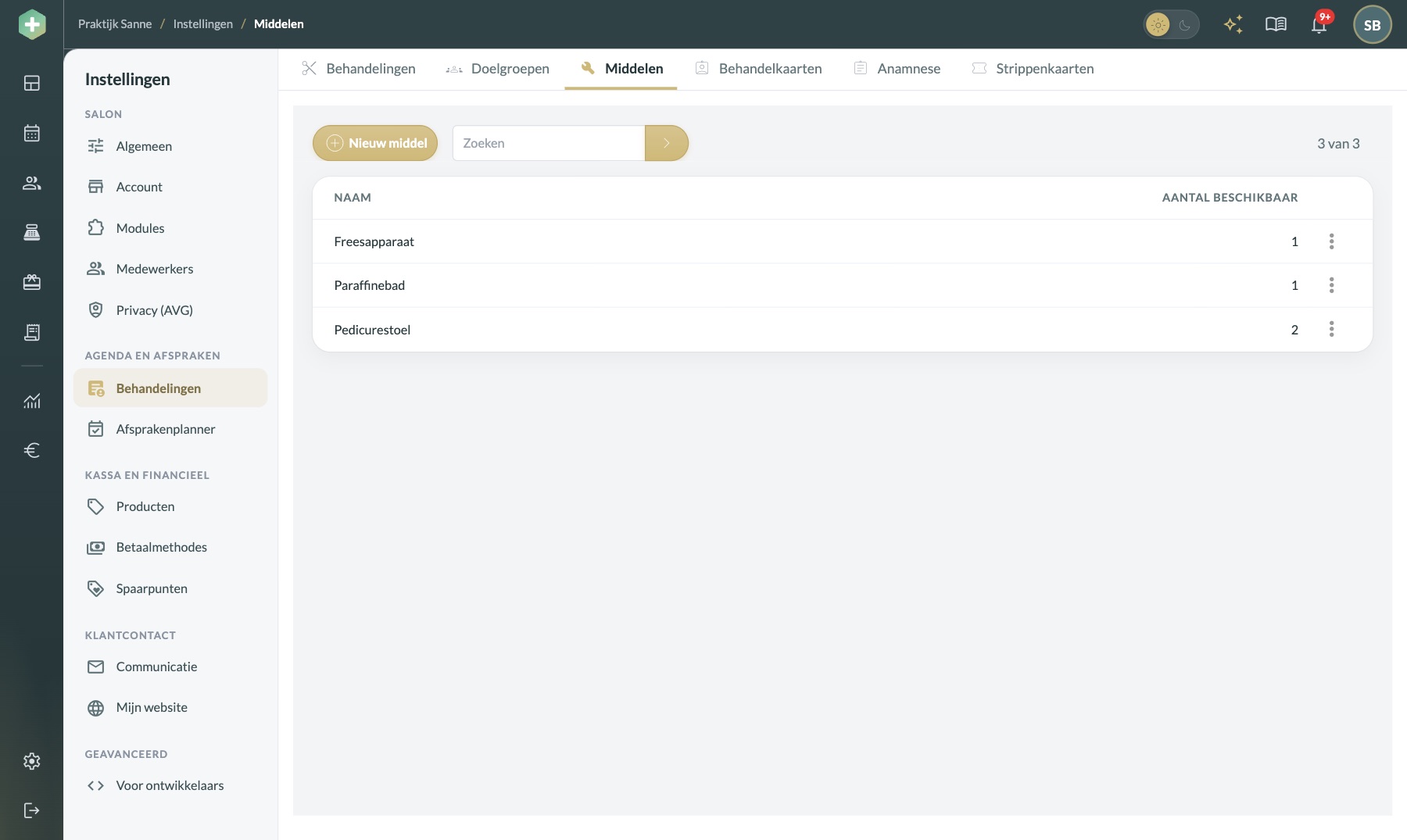Open the calendar icon in left sidebar
1407x840 pixels.
pos(32,133)
